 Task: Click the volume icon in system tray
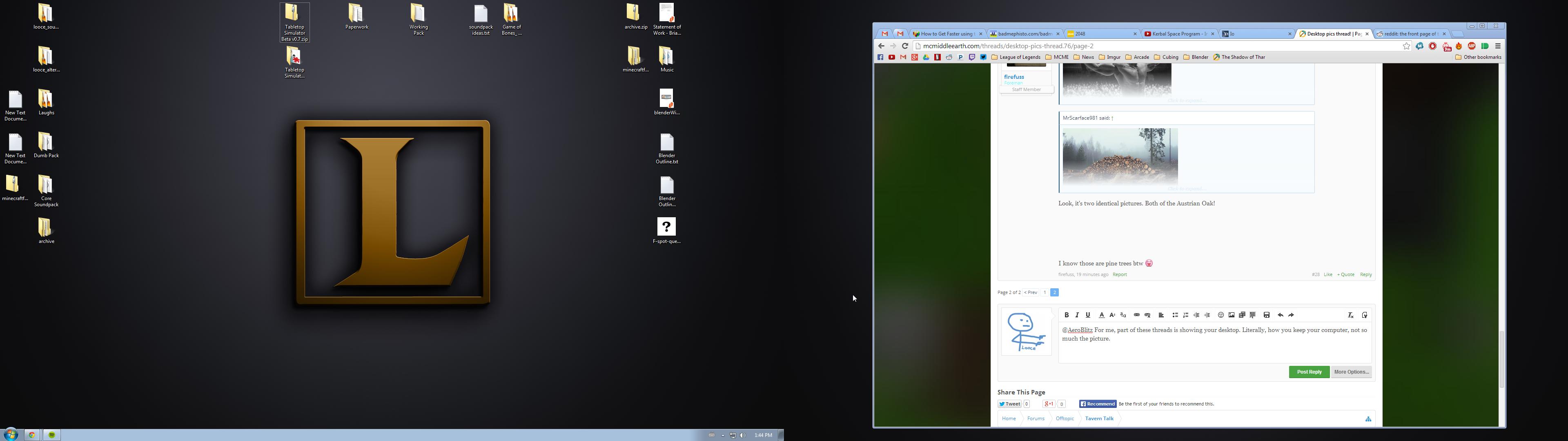[743, 435]
